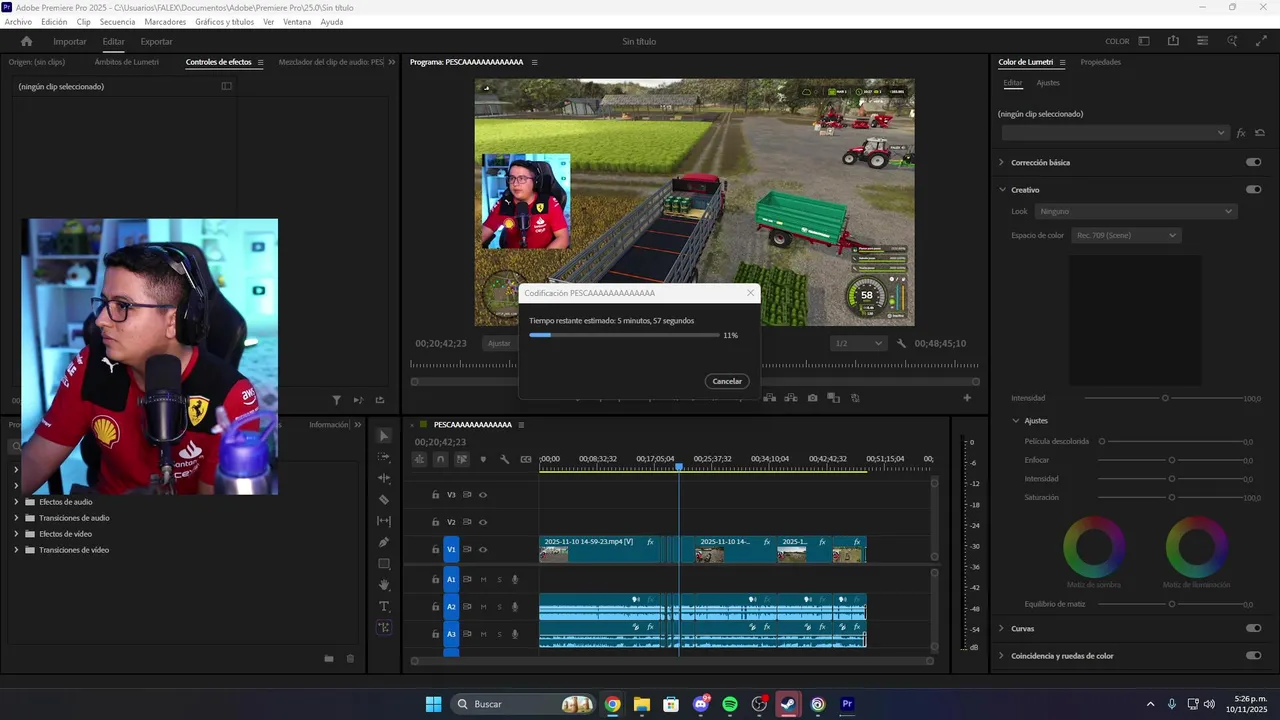Image resolution: width=1280 pixels, height=720 pixels.
Task: Open timeline display settings wrench
Action: click(x=504, y=459)
